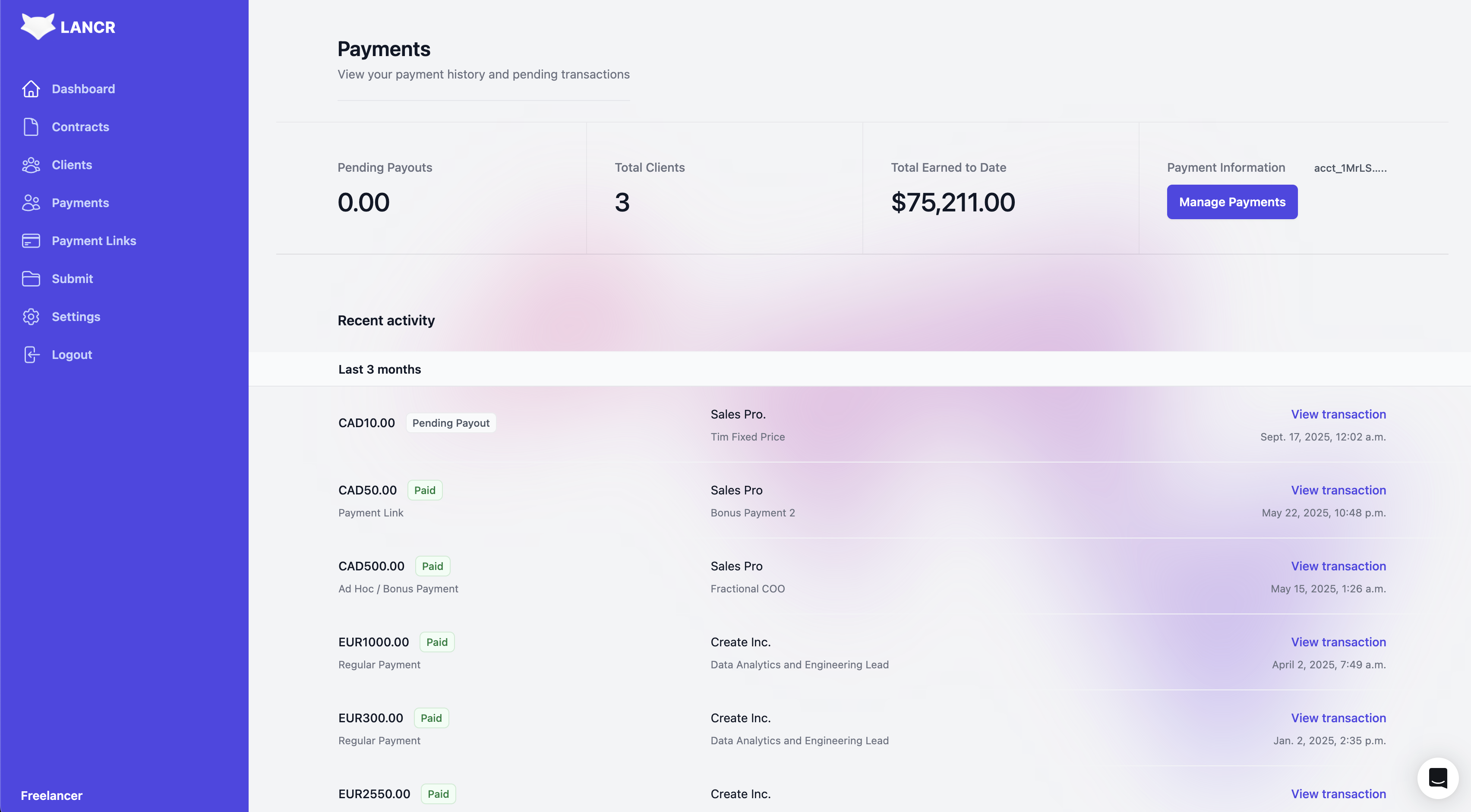View transaction for EUR300.00 payment
1471x812 pixels.
1338,718
